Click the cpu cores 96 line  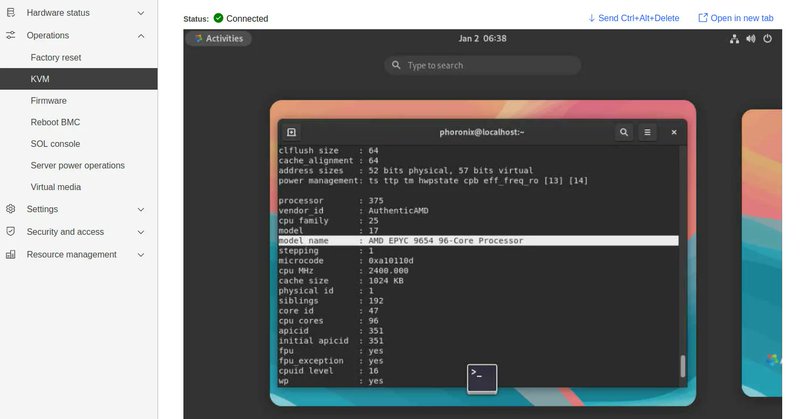[x=328, y=321]
